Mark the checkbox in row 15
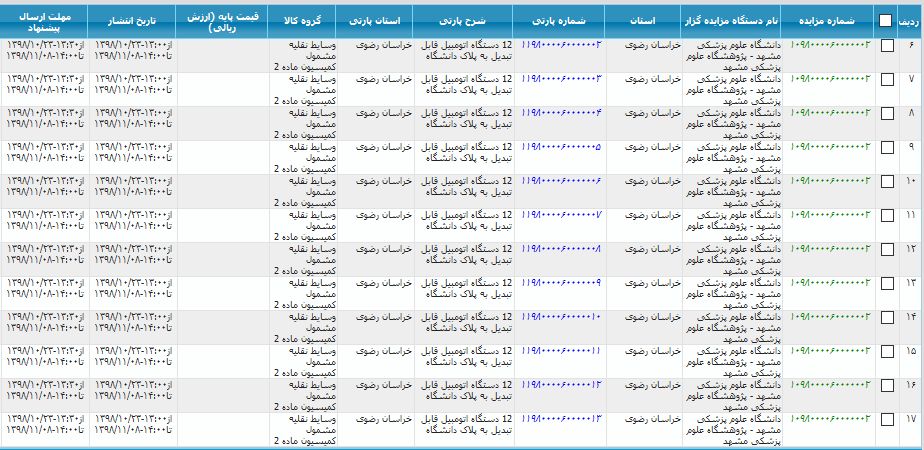This screenshot has height=450, width=924. click(887, 352)
